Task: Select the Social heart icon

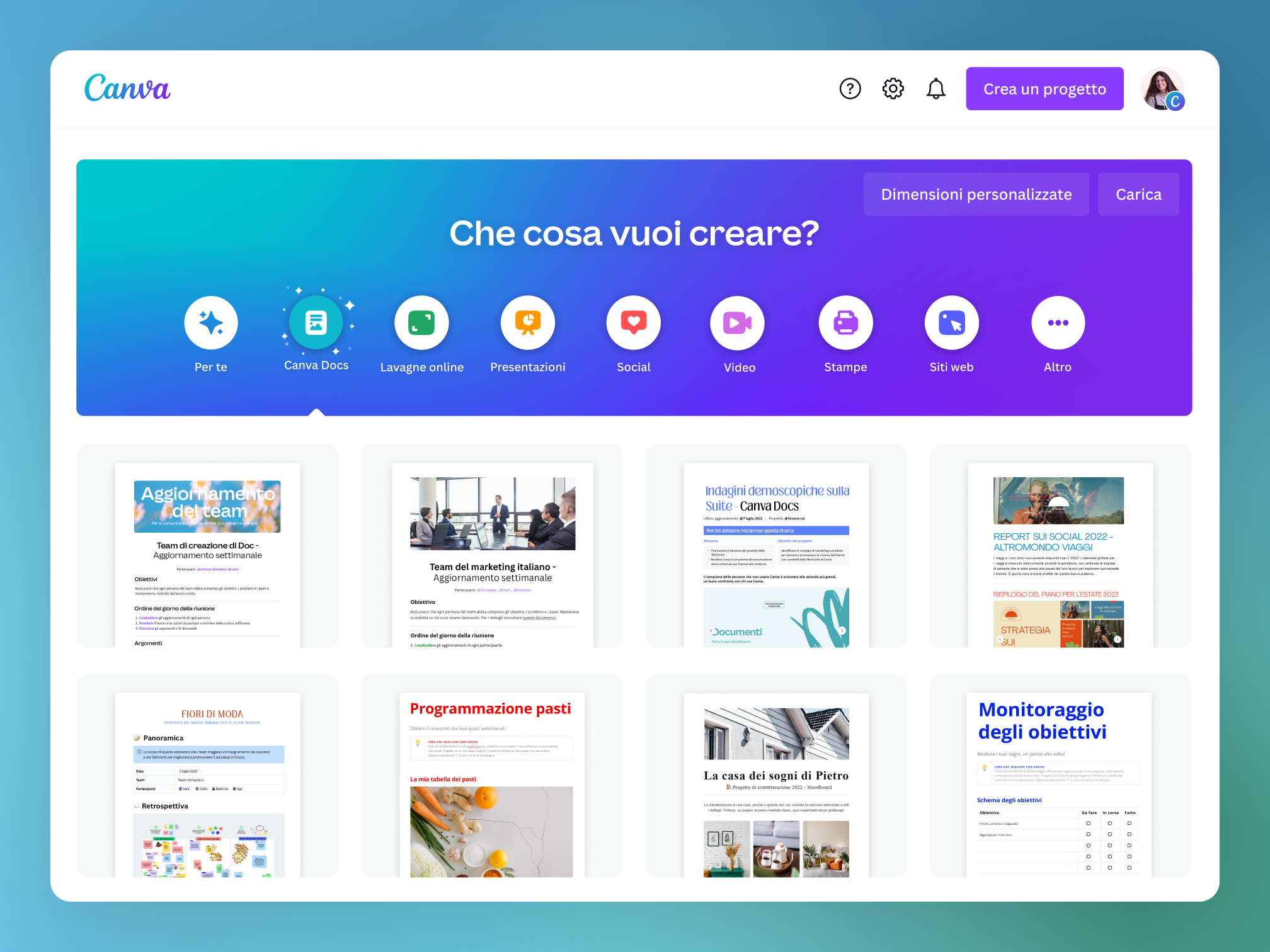Action: (x=634, y=323)
